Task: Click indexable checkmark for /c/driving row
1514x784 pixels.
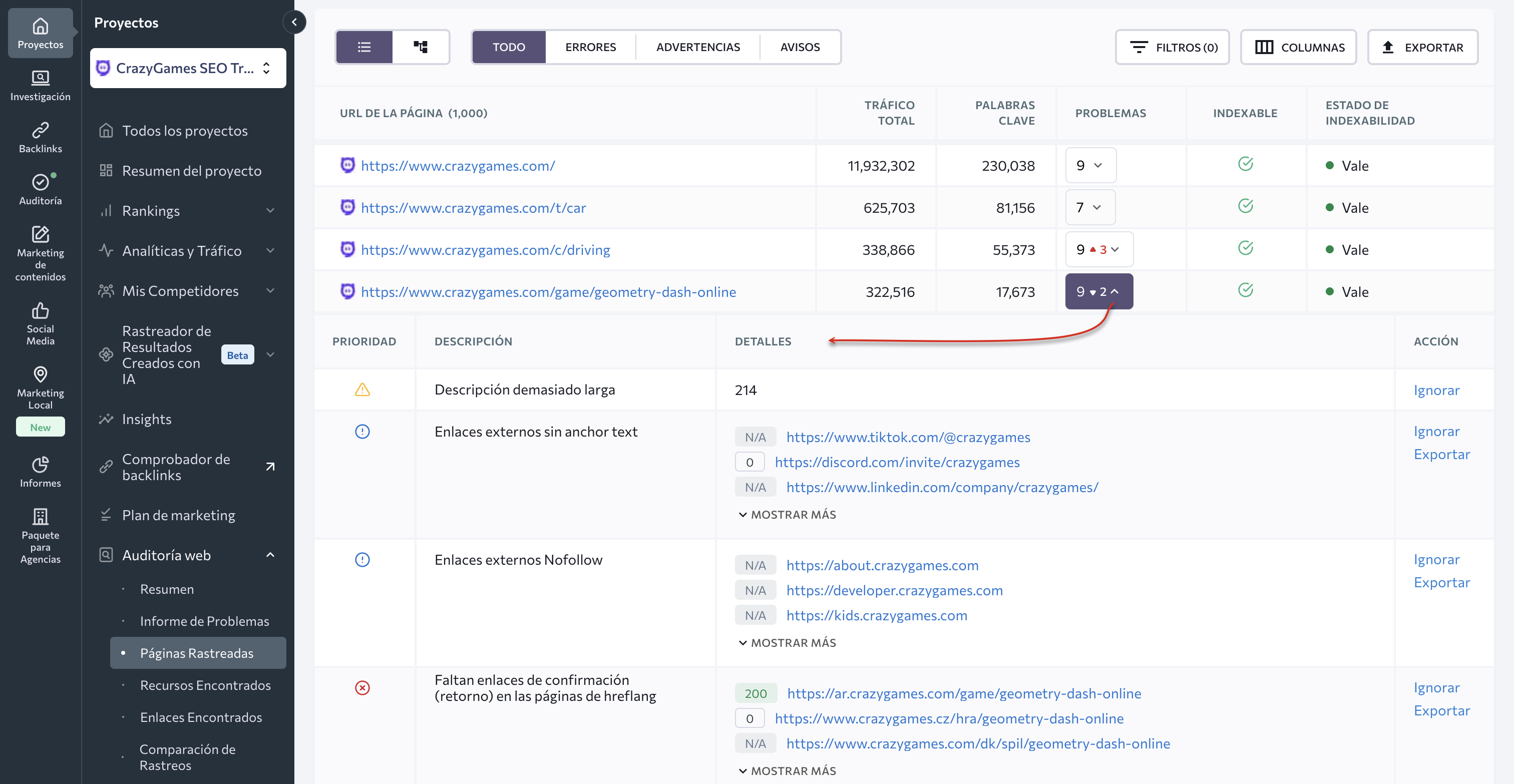Action: [1246, 248]
